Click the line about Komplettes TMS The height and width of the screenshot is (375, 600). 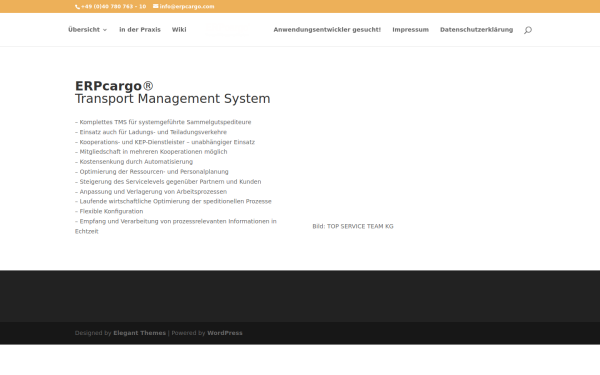163,122
